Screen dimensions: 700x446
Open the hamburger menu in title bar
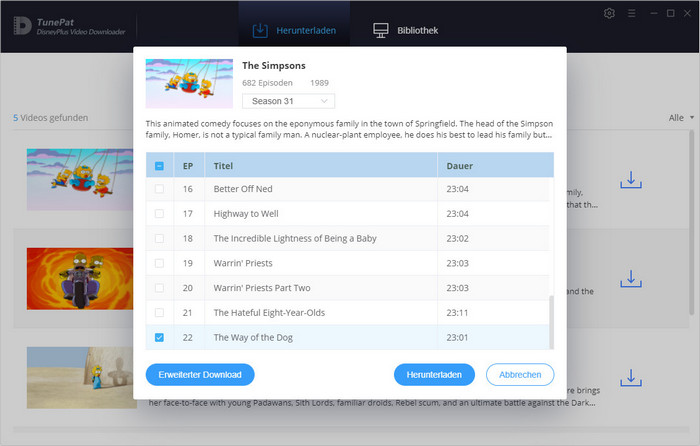(x=631, y=13)
